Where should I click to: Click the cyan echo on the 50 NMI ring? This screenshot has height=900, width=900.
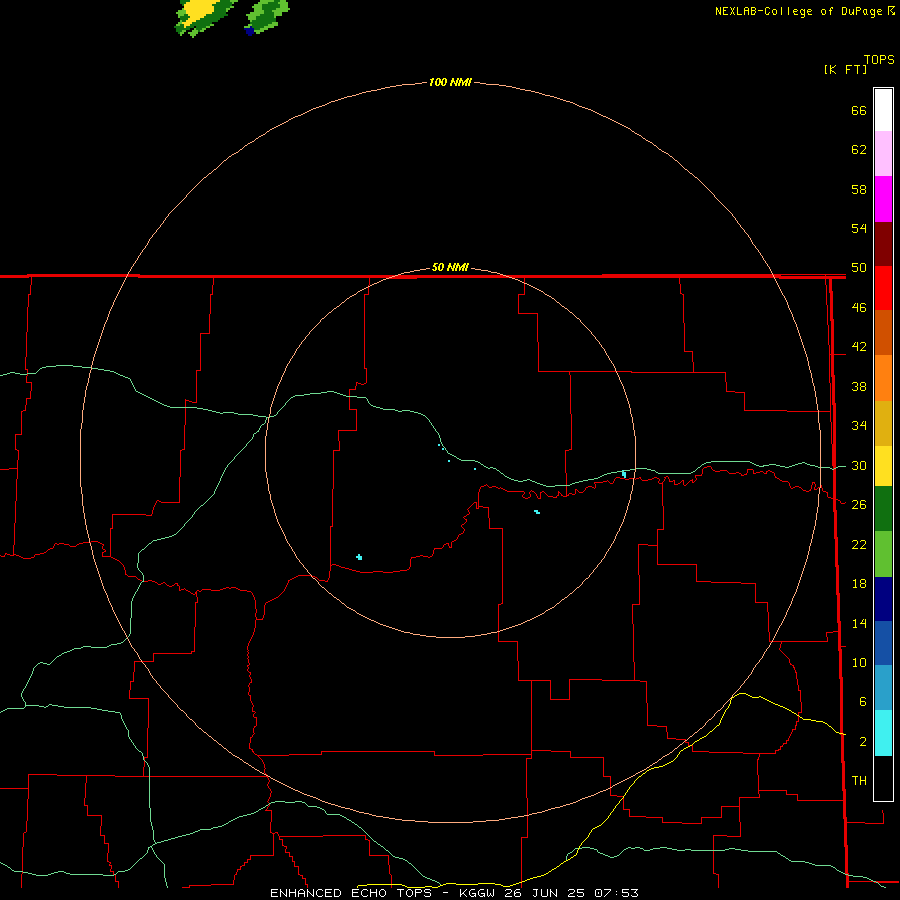[624, 474]
